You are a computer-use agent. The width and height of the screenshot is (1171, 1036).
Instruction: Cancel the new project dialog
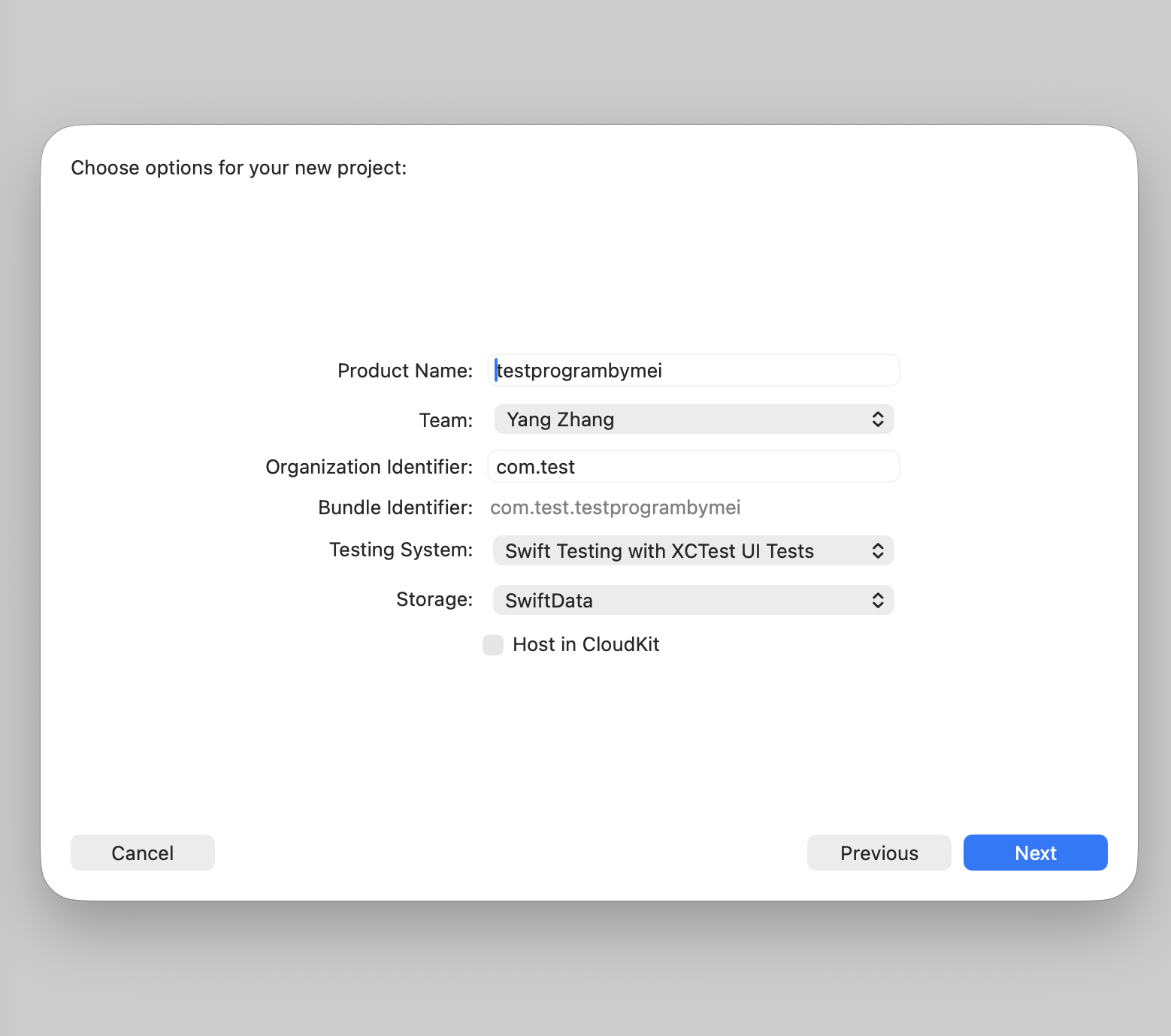point(142,853)
